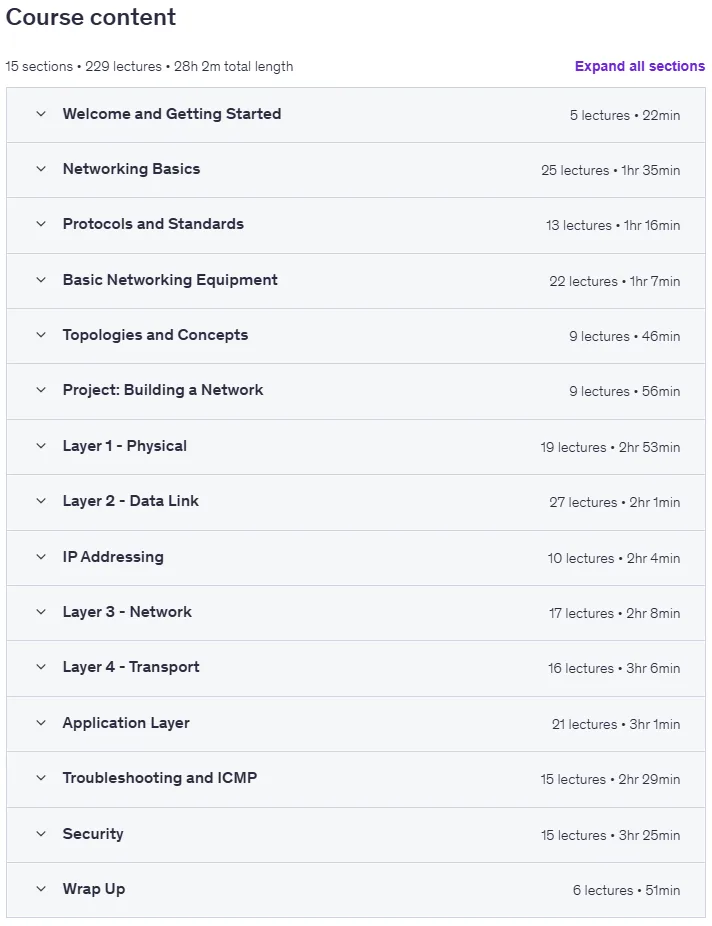Click the Security section chevron

click(x=41, y=834)
